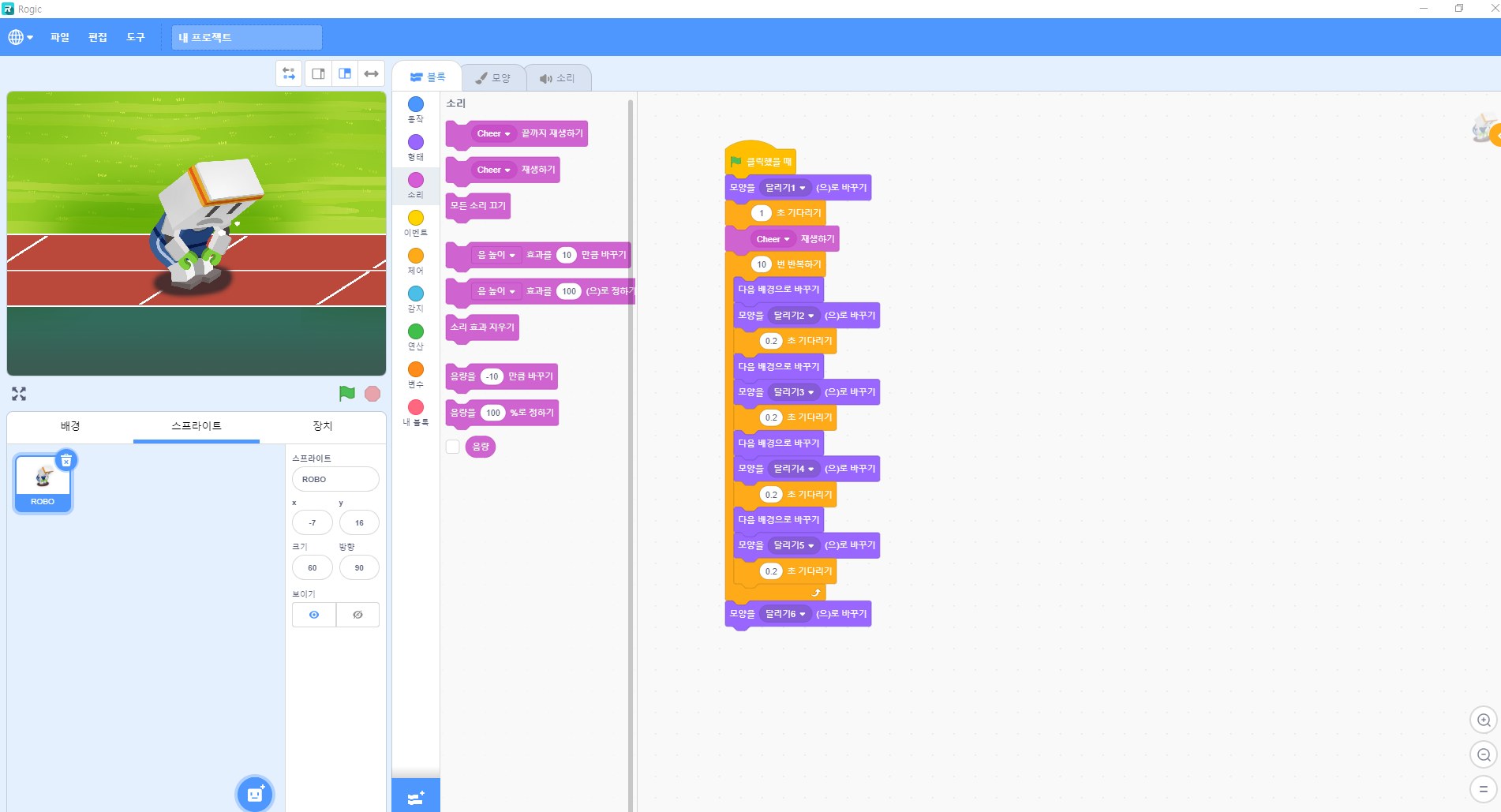This screenshot has width=1501, height=812.
Task: Click the 소리 효과 지우기 block
Action: click(481, 327)
